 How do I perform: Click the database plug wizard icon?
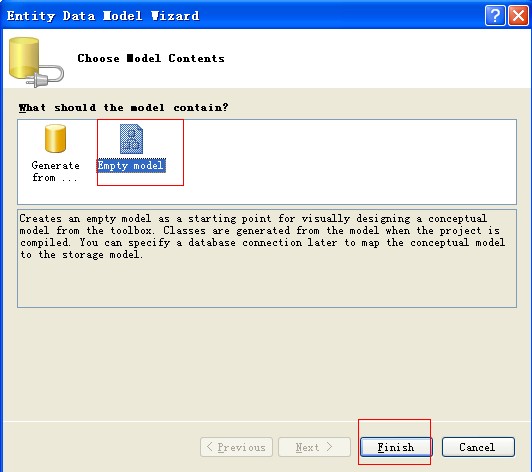click(36, 62)
